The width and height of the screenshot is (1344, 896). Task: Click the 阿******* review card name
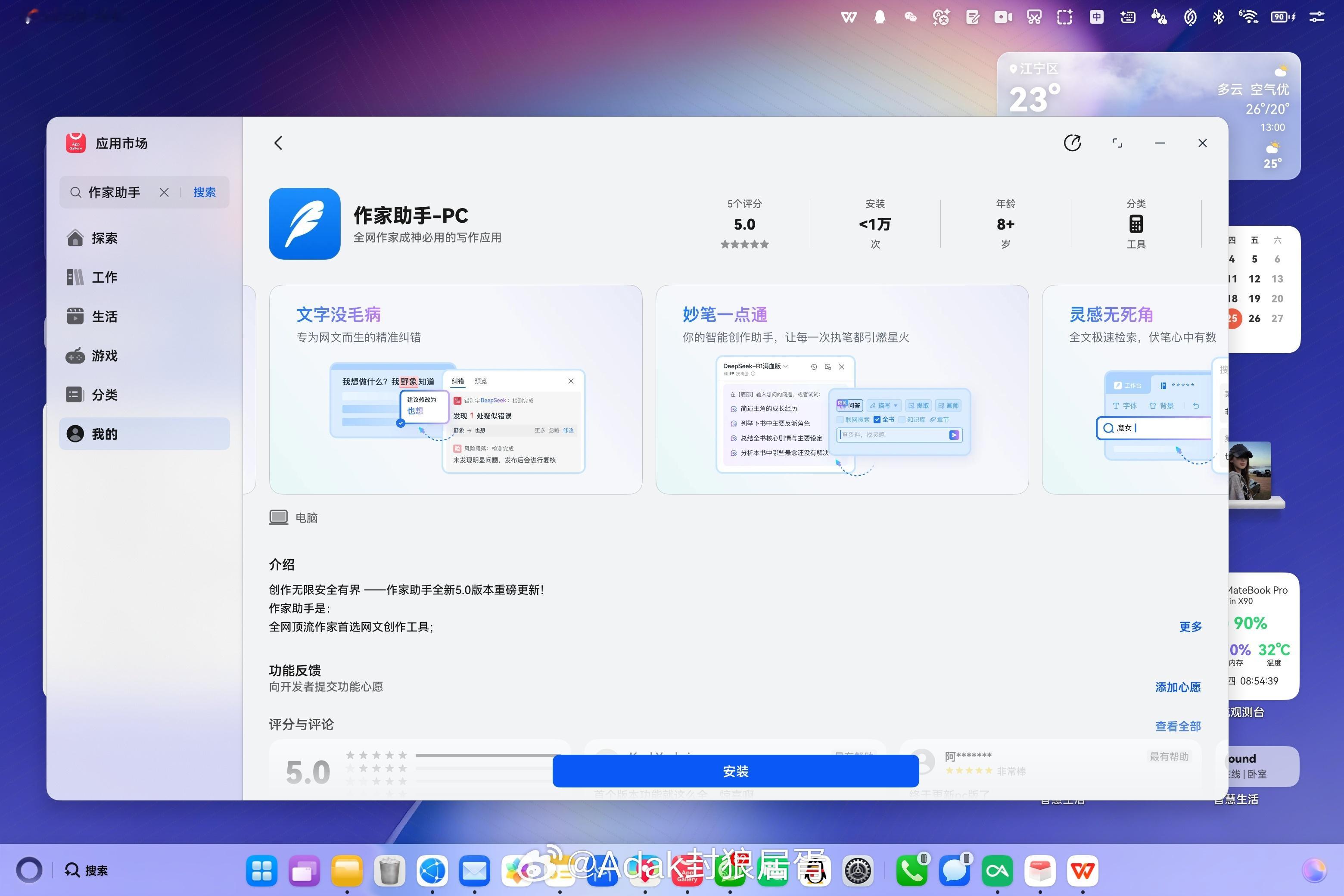[x=968, y=756]
